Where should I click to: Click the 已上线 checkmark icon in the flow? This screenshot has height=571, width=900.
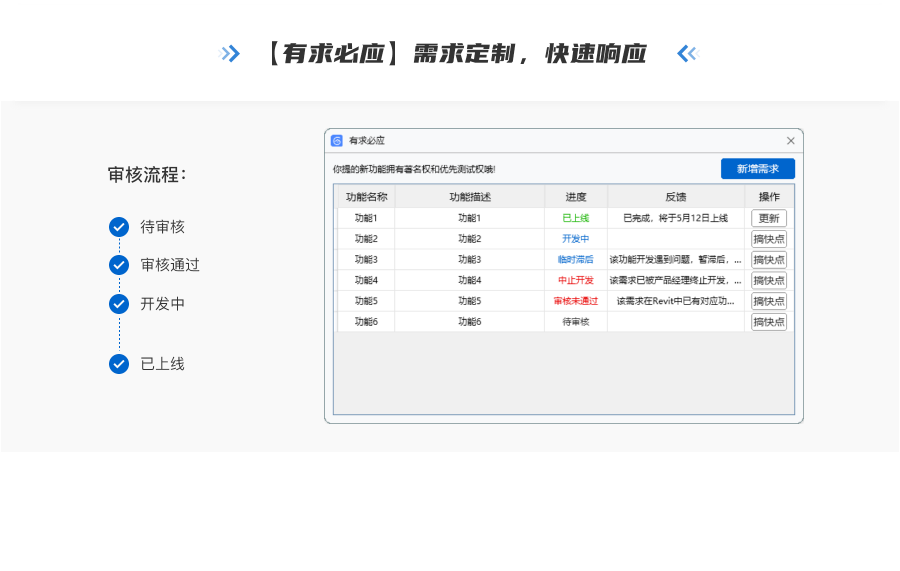[x=119, y=364]
